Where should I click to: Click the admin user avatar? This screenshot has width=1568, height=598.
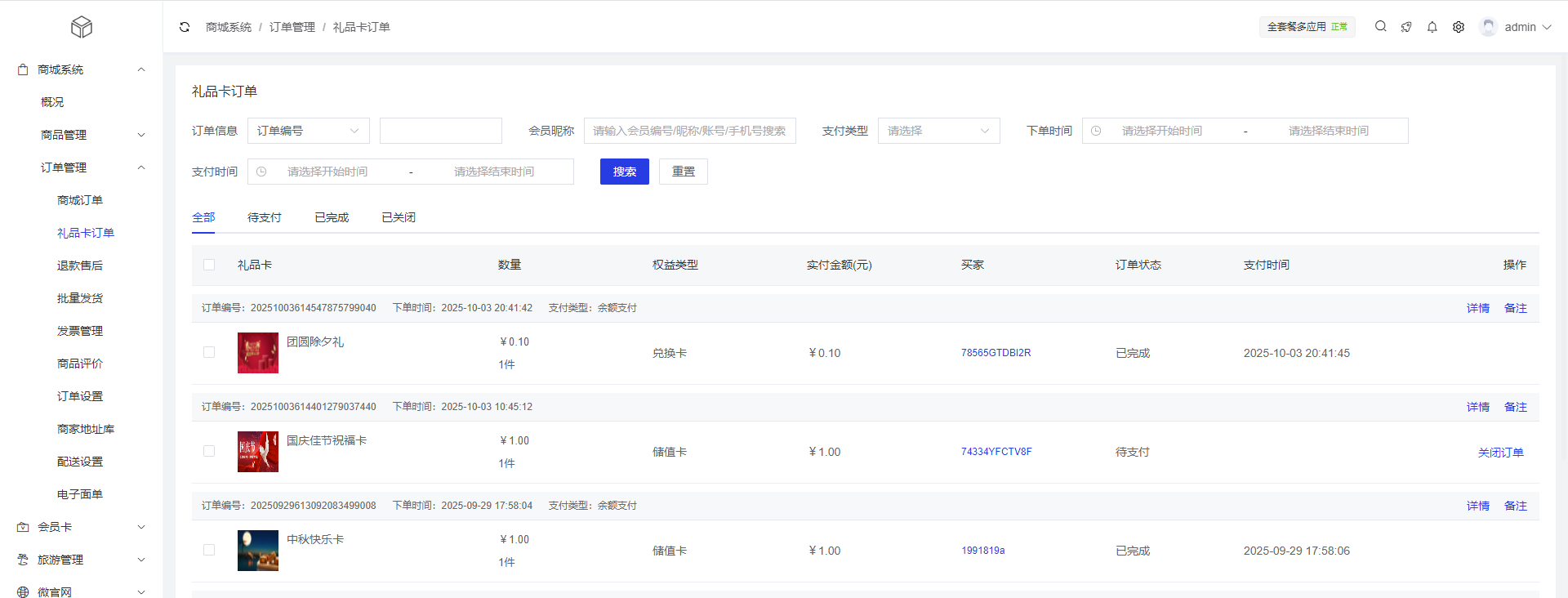point(1489,27)
